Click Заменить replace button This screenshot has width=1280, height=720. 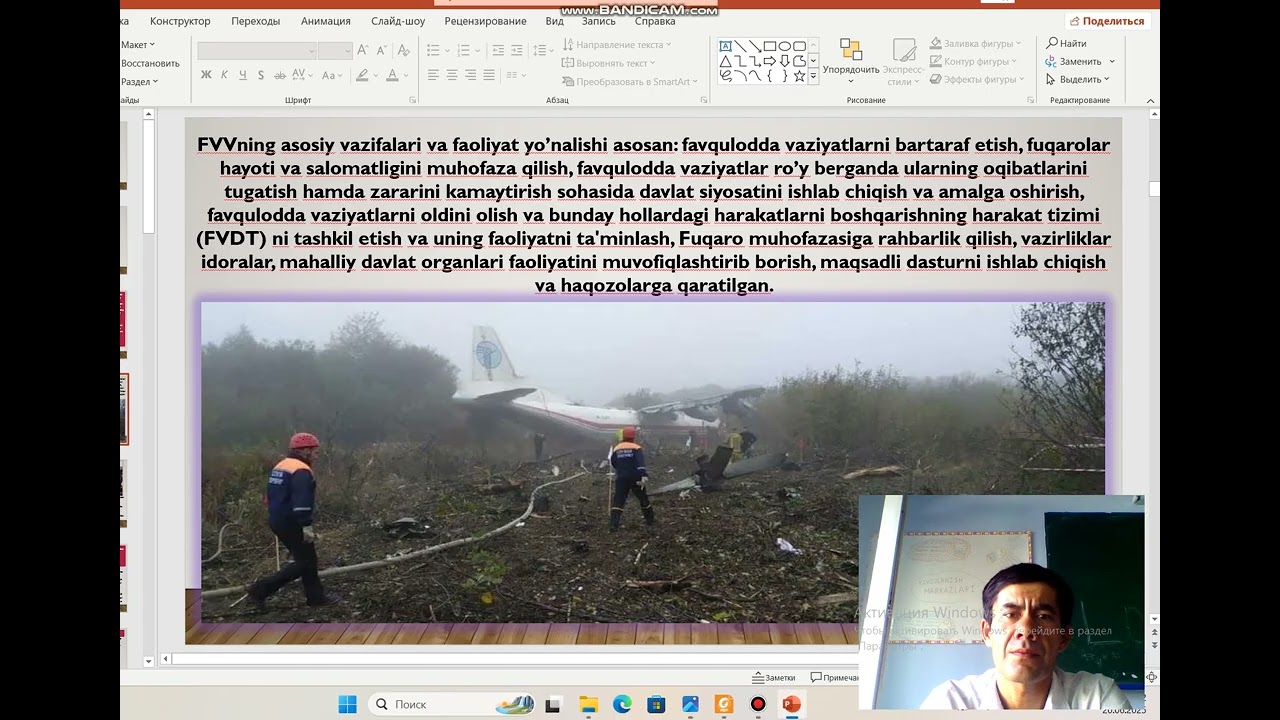pos(1080,62)
